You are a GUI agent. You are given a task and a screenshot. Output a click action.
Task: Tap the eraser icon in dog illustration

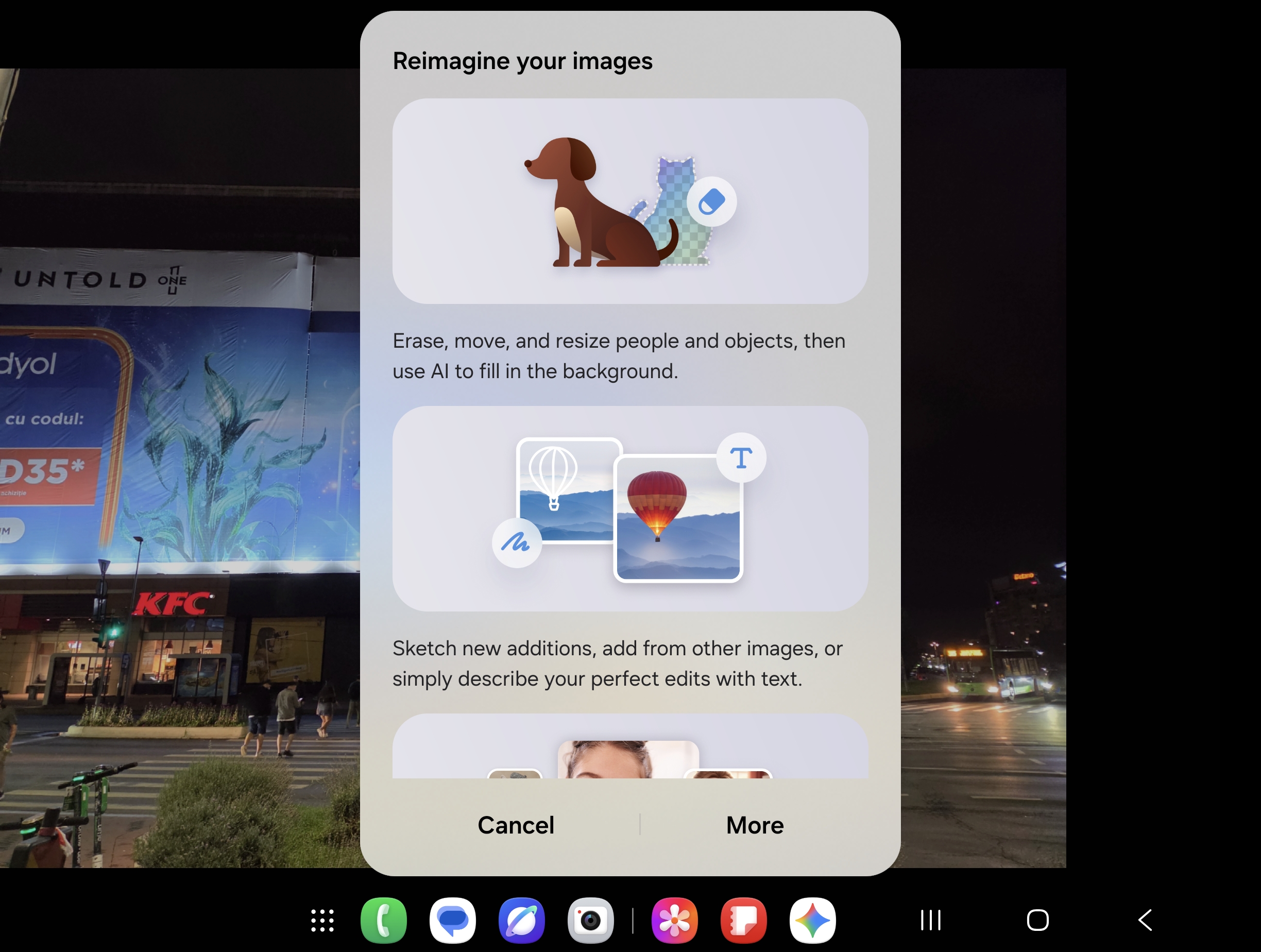point(711,202)
